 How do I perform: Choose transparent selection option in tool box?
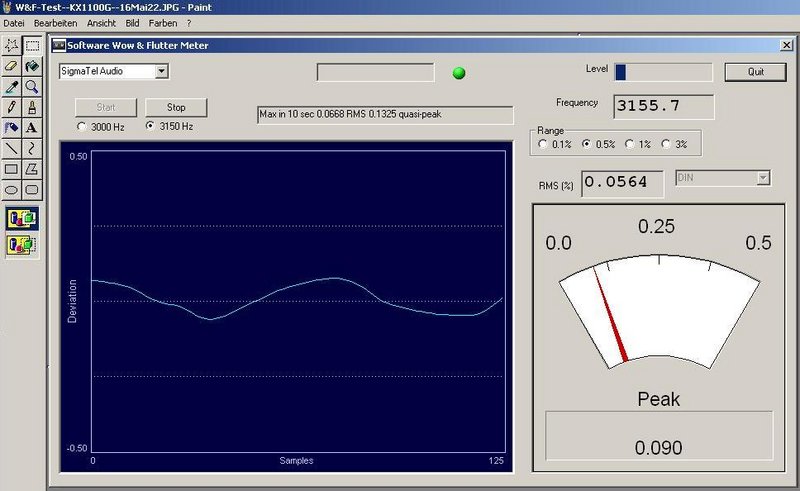[x=22, y=244]
